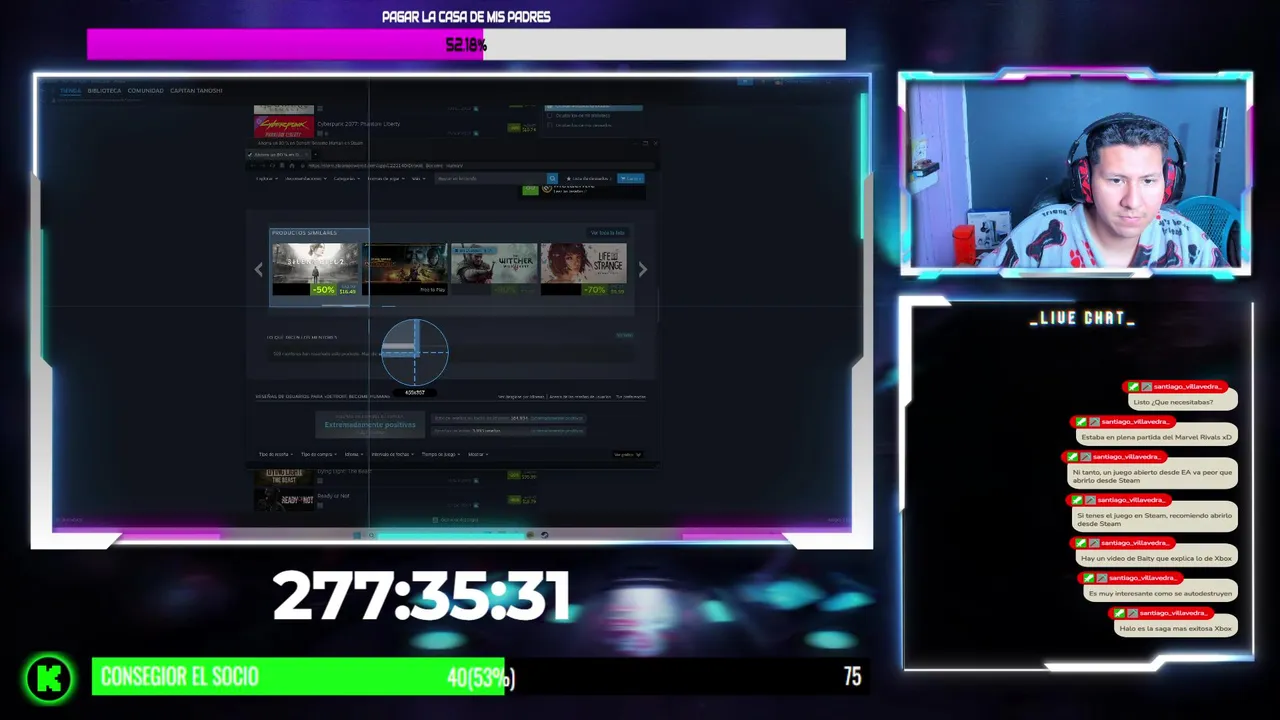Click the 'Extremadamente positivas' review summary
The width and height of the screenshot is (1280, 720).
click(370, 425)
